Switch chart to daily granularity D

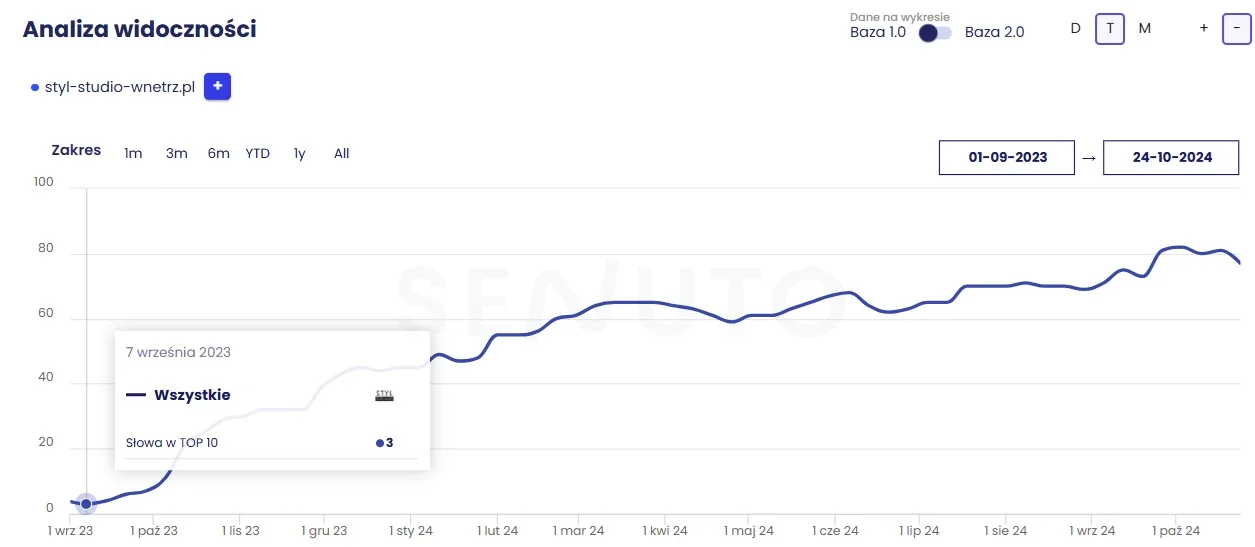[x=1076, y=28]
